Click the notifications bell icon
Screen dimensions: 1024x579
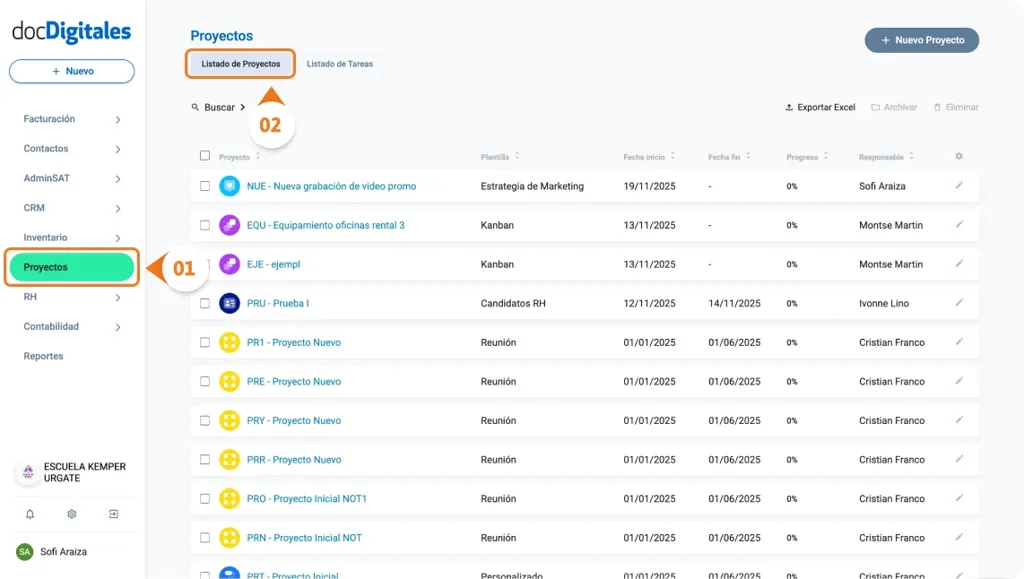[x=30, y=513]
